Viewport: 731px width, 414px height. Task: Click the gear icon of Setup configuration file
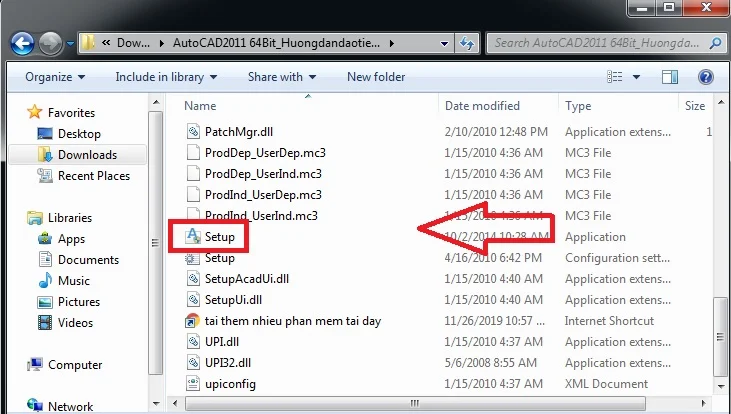tap(193, 258)
